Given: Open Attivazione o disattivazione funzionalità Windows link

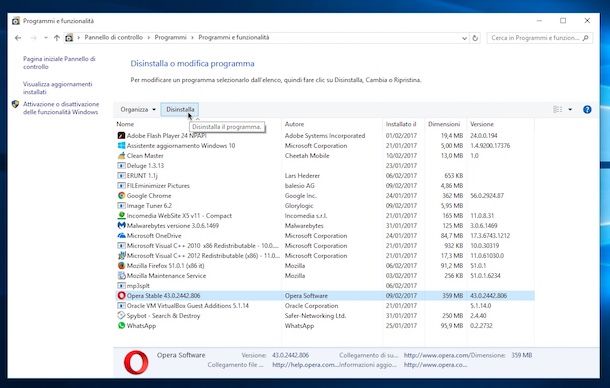Looking at the screenshot, I should coord(61,108).
